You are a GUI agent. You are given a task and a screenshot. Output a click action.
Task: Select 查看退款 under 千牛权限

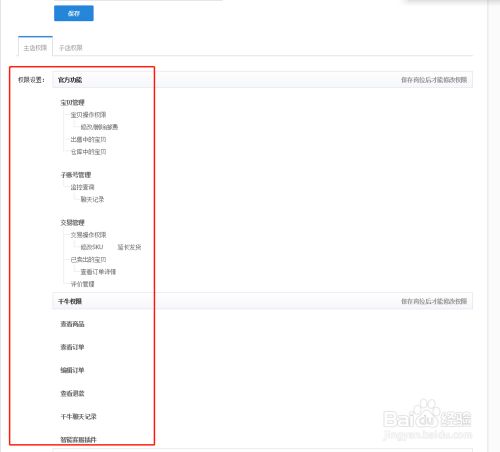(72, 393)
